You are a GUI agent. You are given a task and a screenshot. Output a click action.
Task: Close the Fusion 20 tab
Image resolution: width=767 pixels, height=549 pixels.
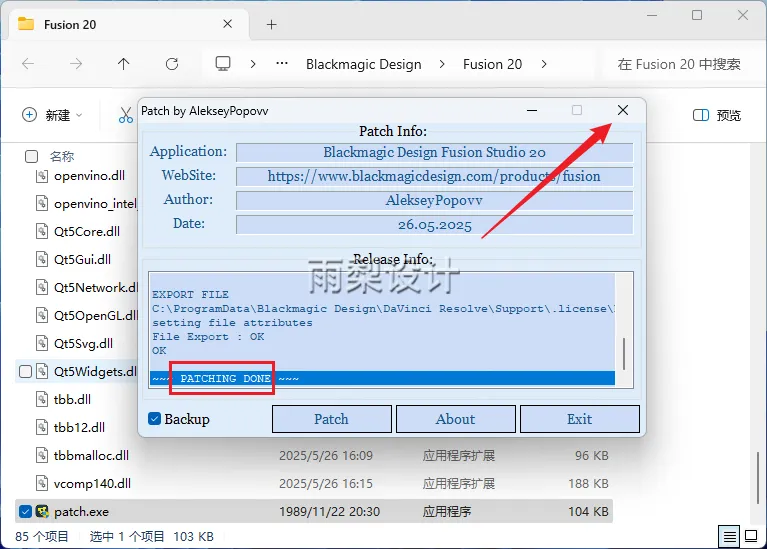[227, 24]
